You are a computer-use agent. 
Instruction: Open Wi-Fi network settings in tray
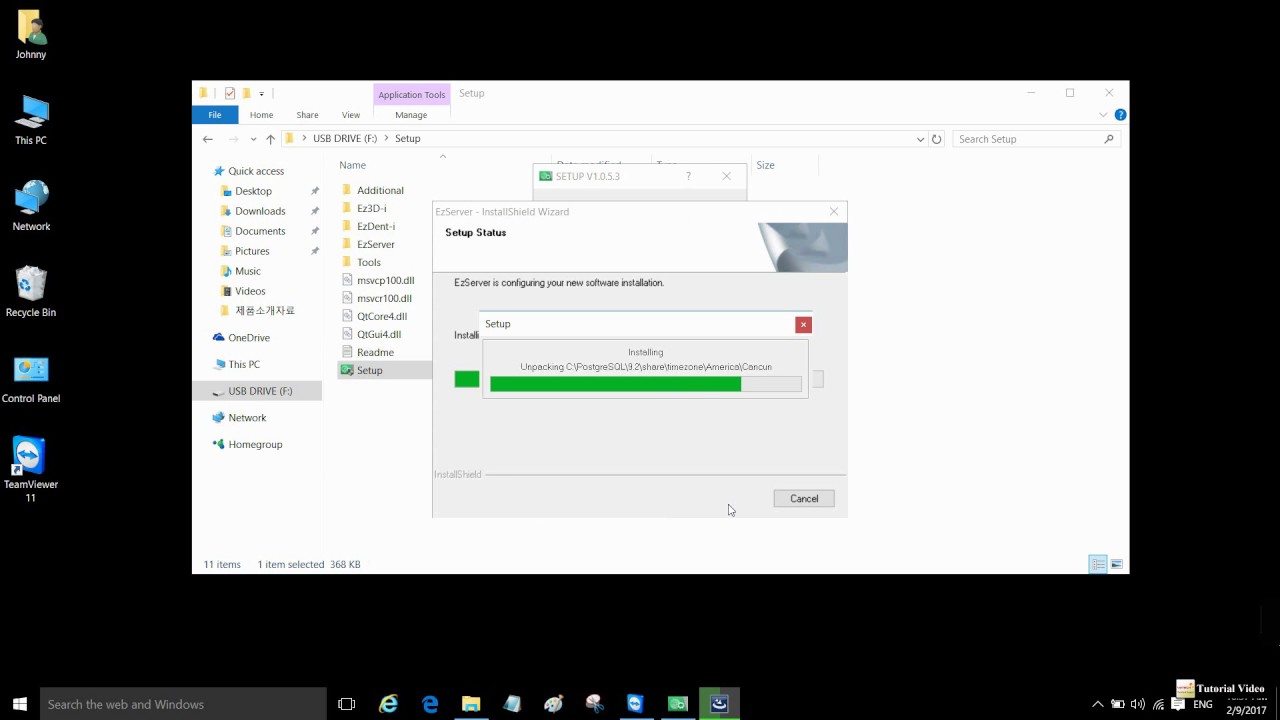tap(1159, 704)
